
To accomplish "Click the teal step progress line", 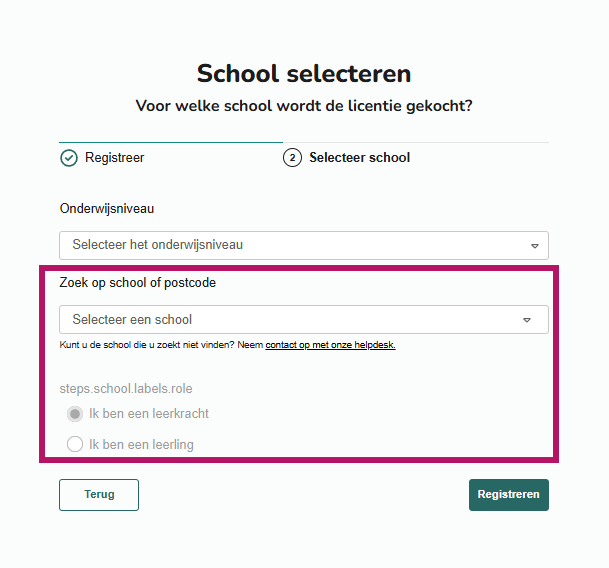I will click(x=170, y=142).
